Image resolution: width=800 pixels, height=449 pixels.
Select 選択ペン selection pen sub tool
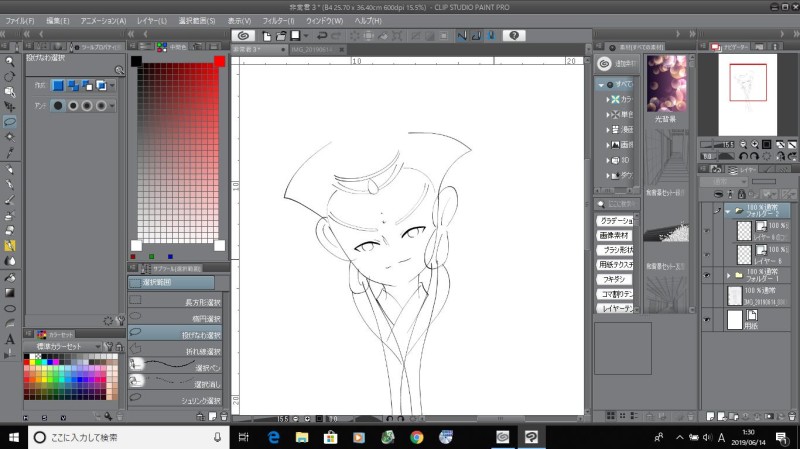[175, 367]
